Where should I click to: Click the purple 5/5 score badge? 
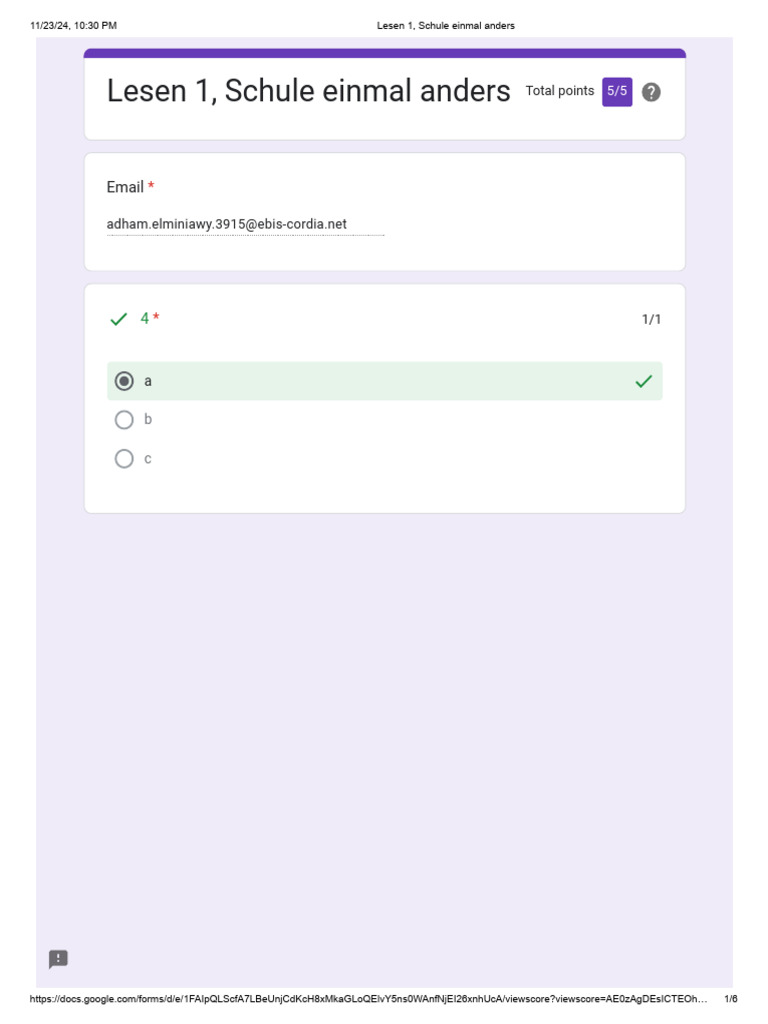pos(617,91)
